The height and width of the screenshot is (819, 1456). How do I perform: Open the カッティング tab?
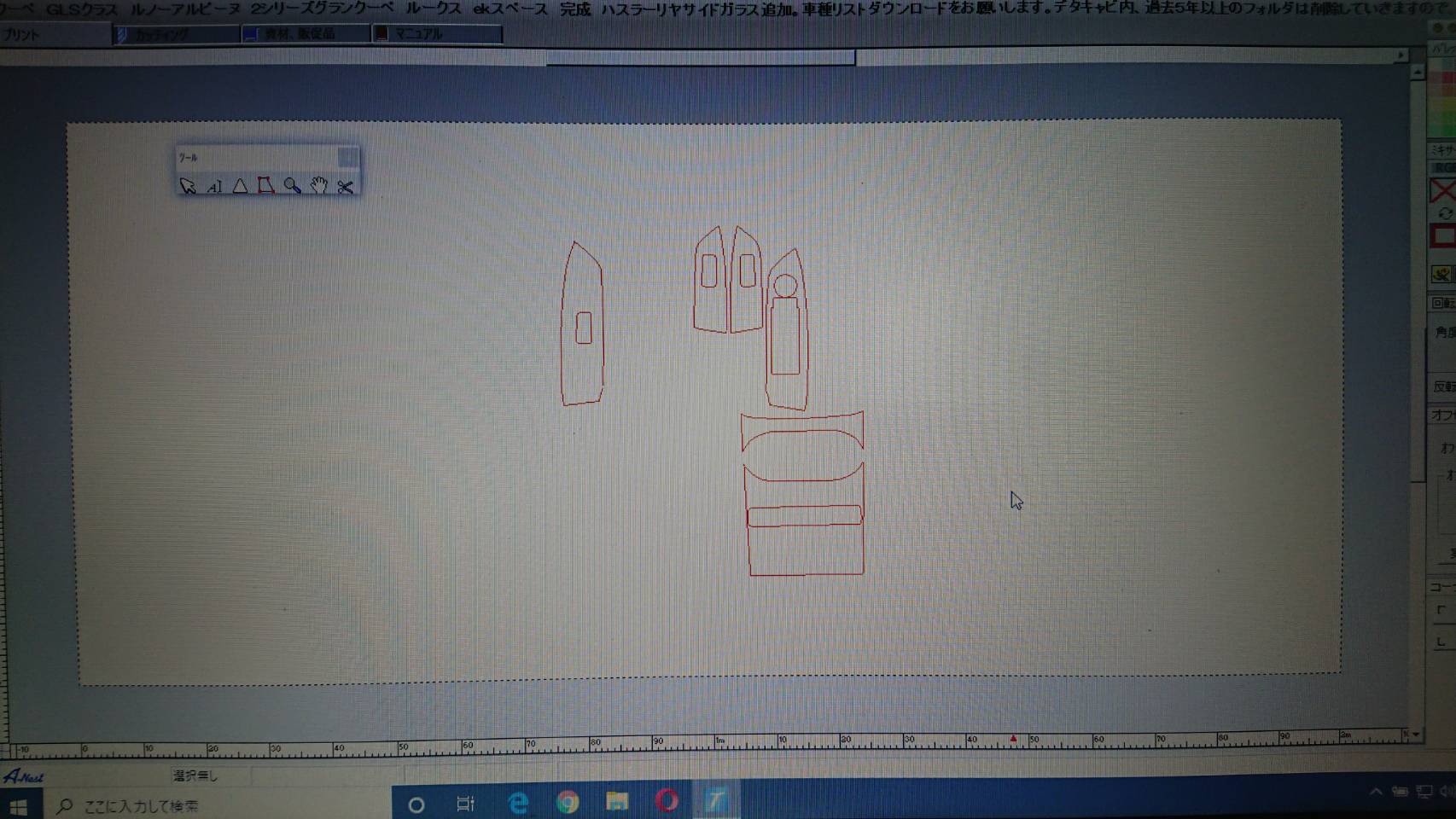tap(176, 34)
